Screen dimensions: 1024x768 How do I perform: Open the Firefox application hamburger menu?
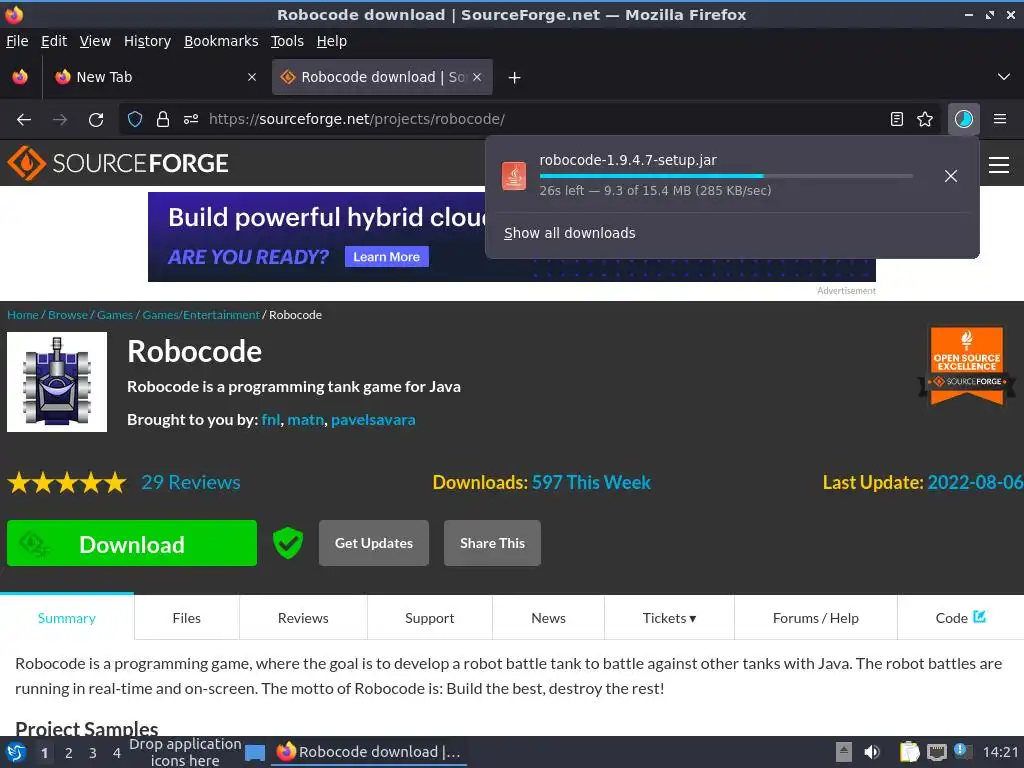click(999, 119)
